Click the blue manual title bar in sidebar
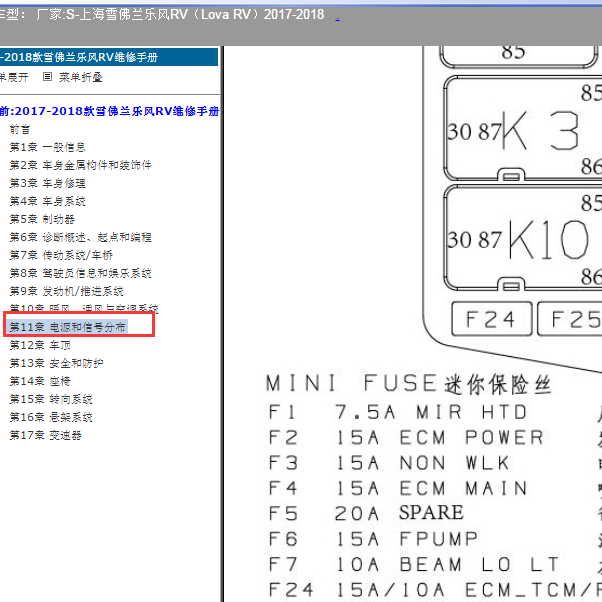 coord(109,57)
